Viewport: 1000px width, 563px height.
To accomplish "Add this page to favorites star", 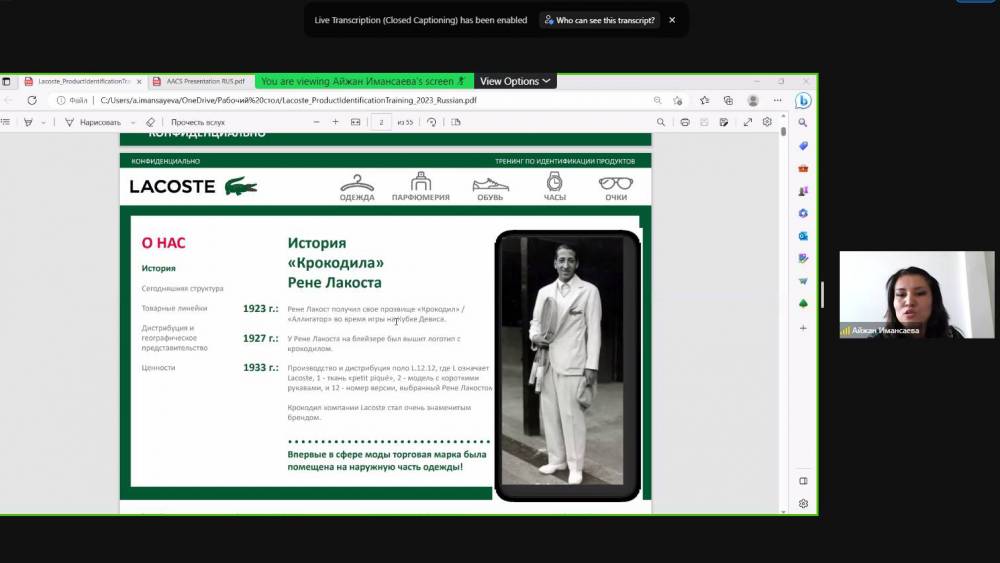I will coord(677,100).
